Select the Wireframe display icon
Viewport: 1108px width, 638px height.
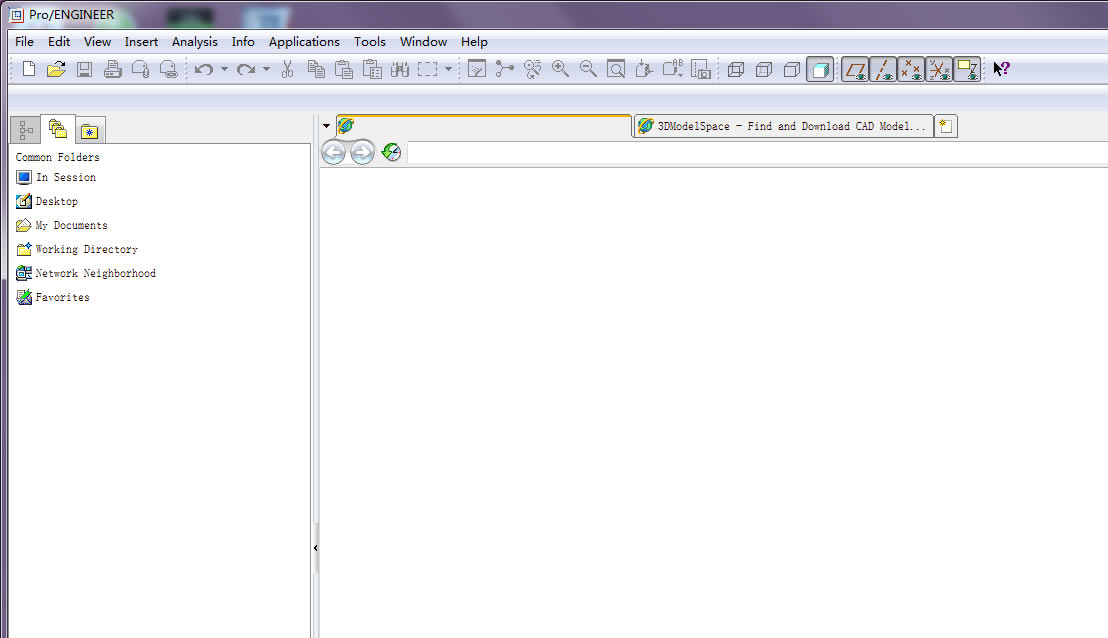[x=736, y=69]
